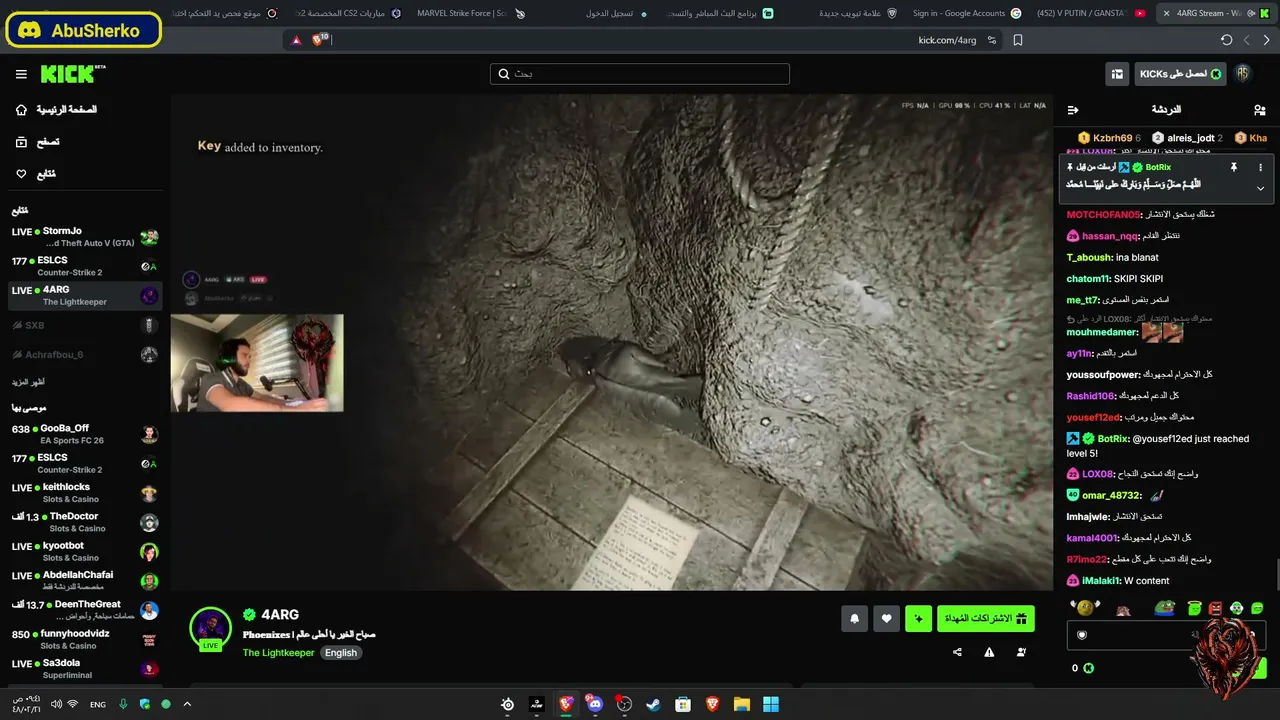The height and width of the screenshot is (720, 1280).
Task: Open 4ARG channel avatar
Action: pos(210,627)
